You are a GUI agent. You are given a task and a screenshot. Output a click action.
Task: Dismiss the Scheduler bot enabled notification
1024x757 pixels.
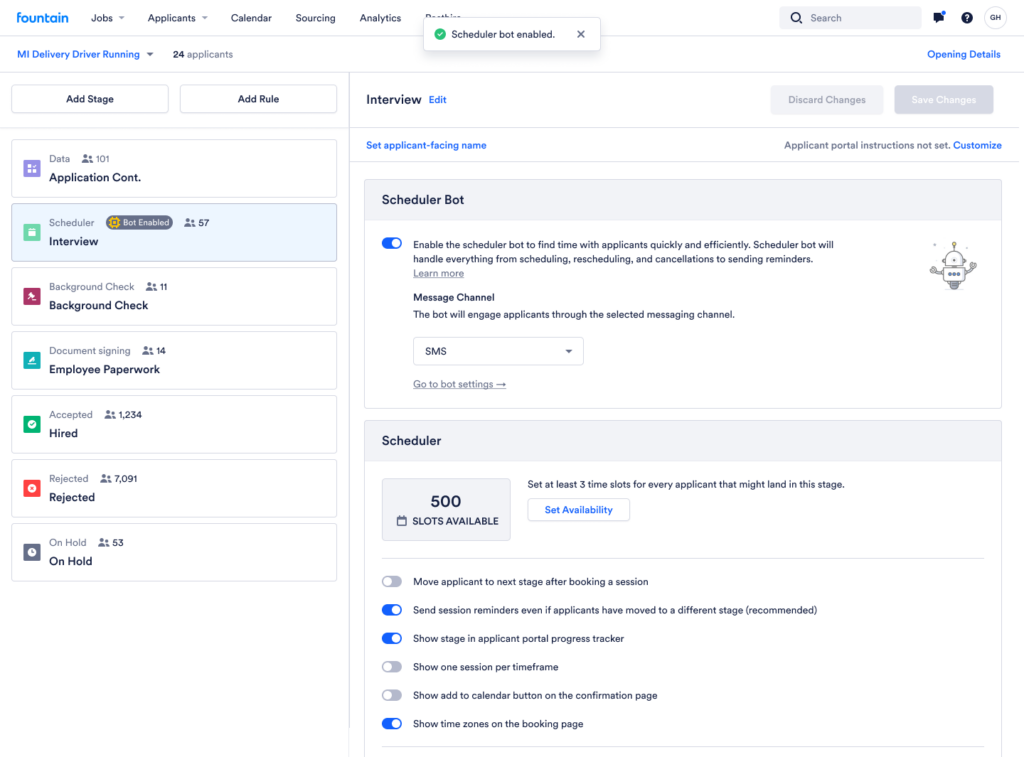[x=581, y=34]
